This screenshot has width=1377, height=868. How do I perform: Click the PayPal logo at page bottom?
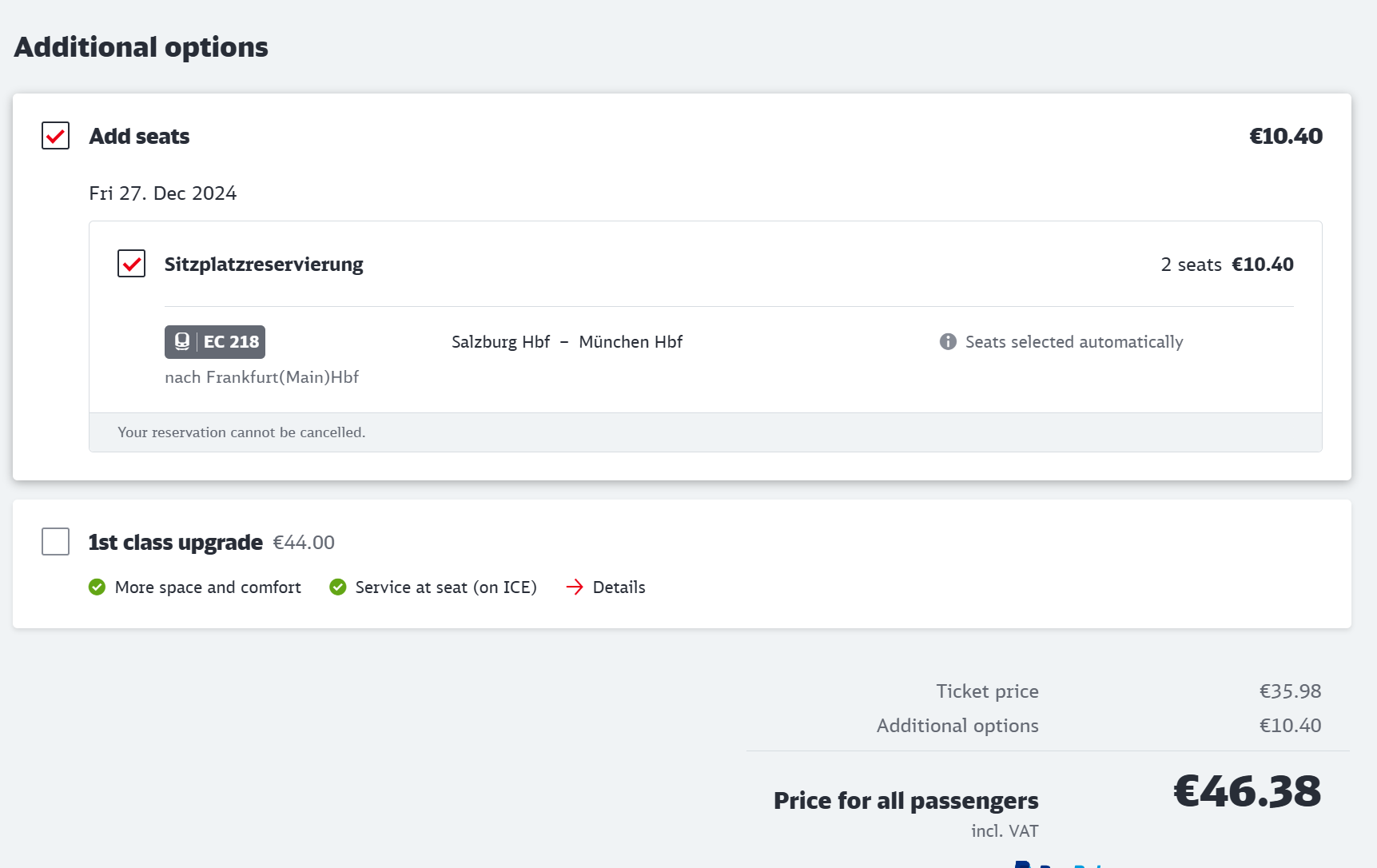1055,864
